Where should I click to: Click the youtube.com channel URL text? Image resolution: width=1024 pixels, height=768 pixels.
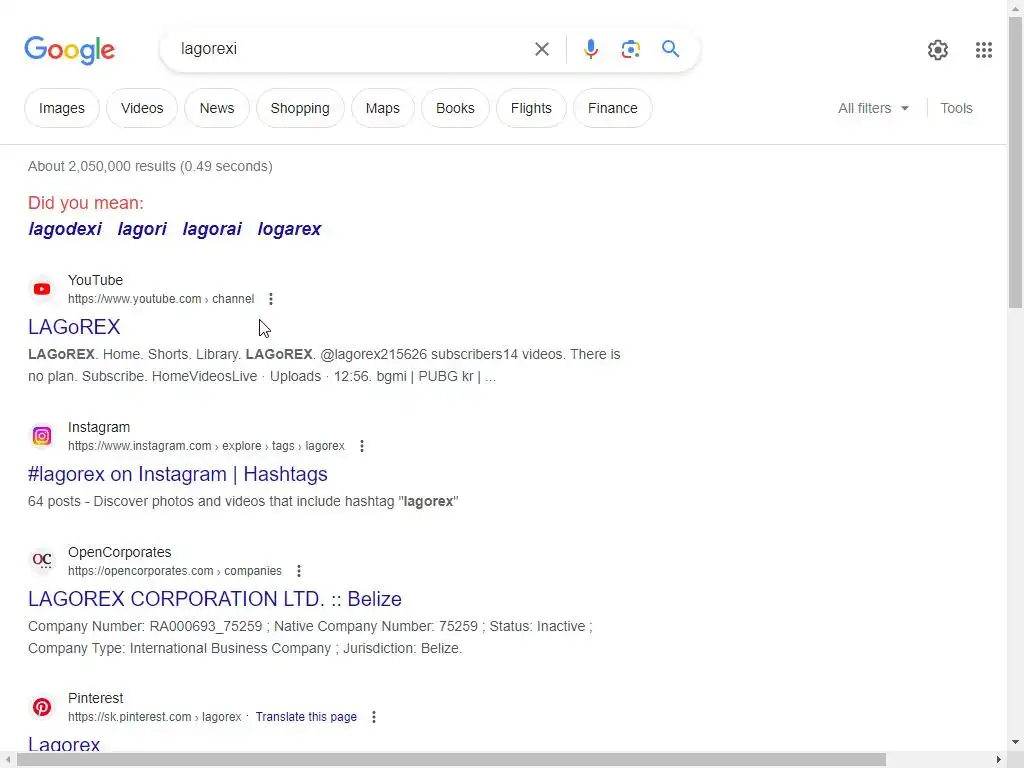[x=161, y=299]
